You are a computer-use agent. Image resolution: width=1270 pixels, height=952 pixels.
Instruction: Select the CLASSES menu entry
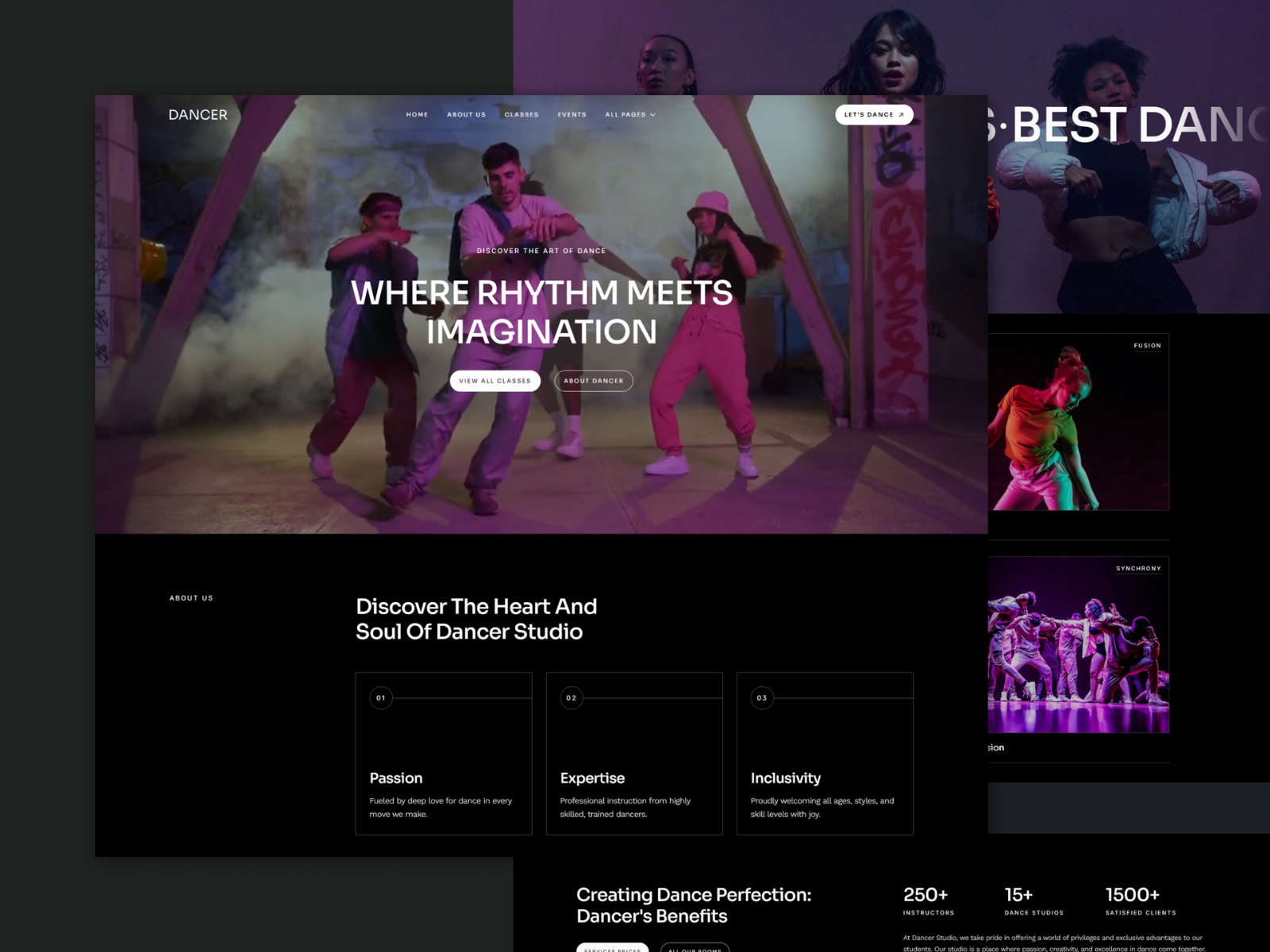point(522,114)
